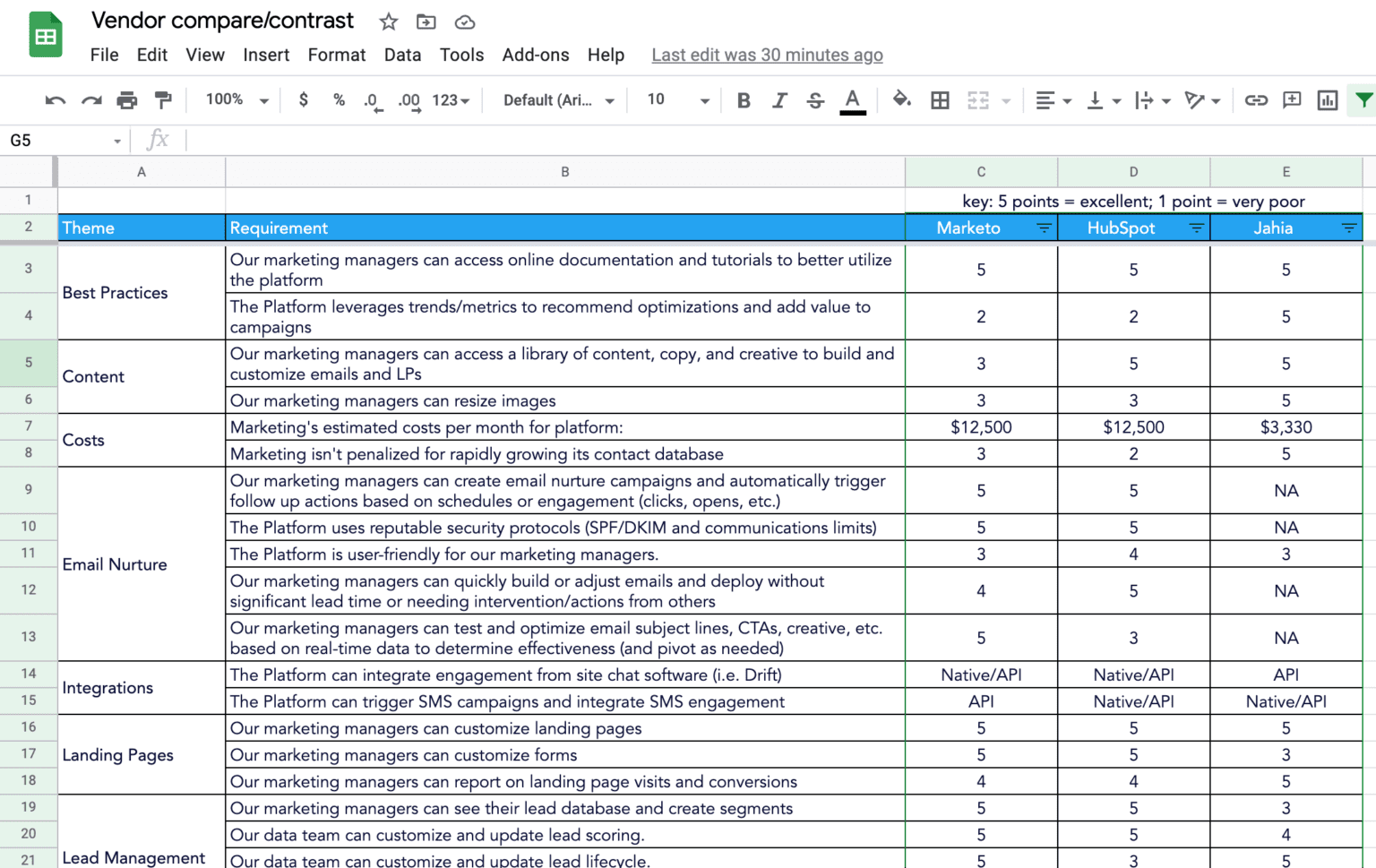The width and height of the screenshot is (1376, 868).
Task: Open the Name box dropdown arrow
Action: (x=117, y=142)
